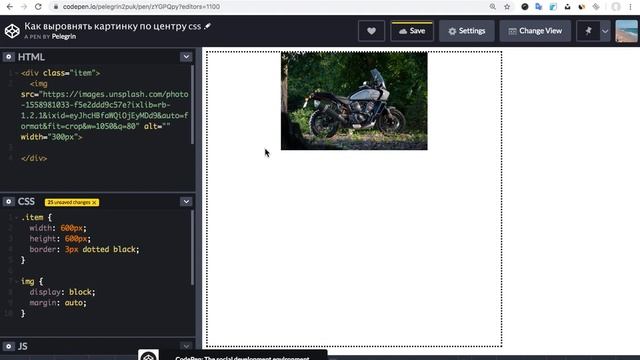Fold HTML div block arrow at line 1
This screenshot has width=640, height=360.
tap(17, 73)
